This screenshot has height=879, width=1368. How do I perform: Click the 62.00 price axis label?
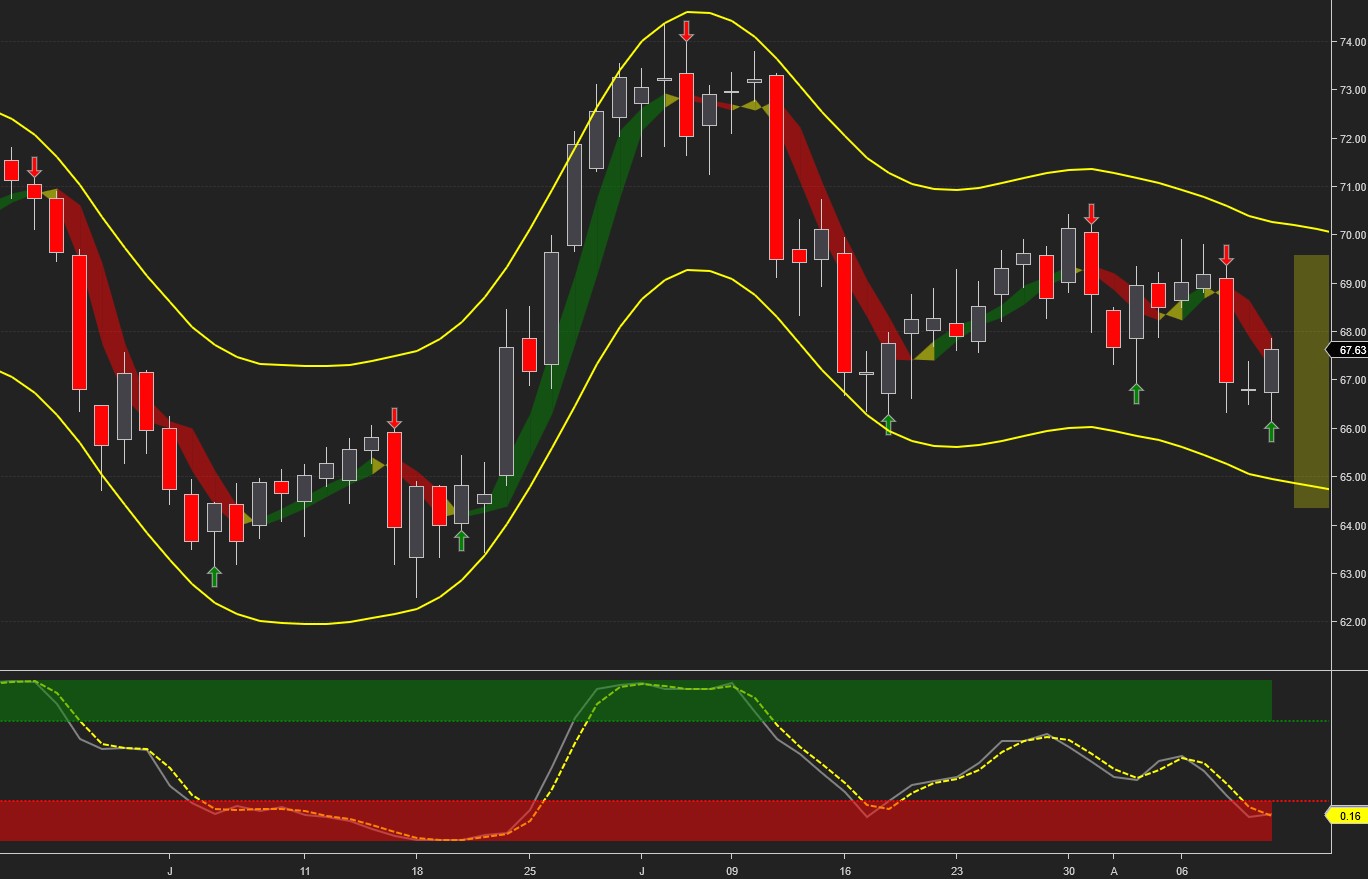coord(1353,622)
